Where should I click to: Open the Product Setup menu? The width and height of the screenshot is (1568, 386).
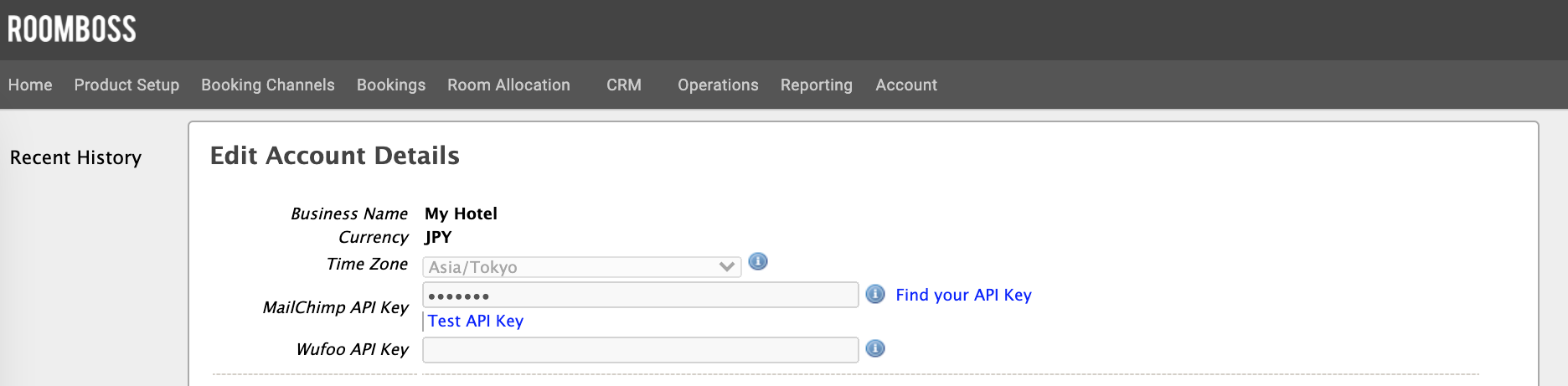coord(126,85)
